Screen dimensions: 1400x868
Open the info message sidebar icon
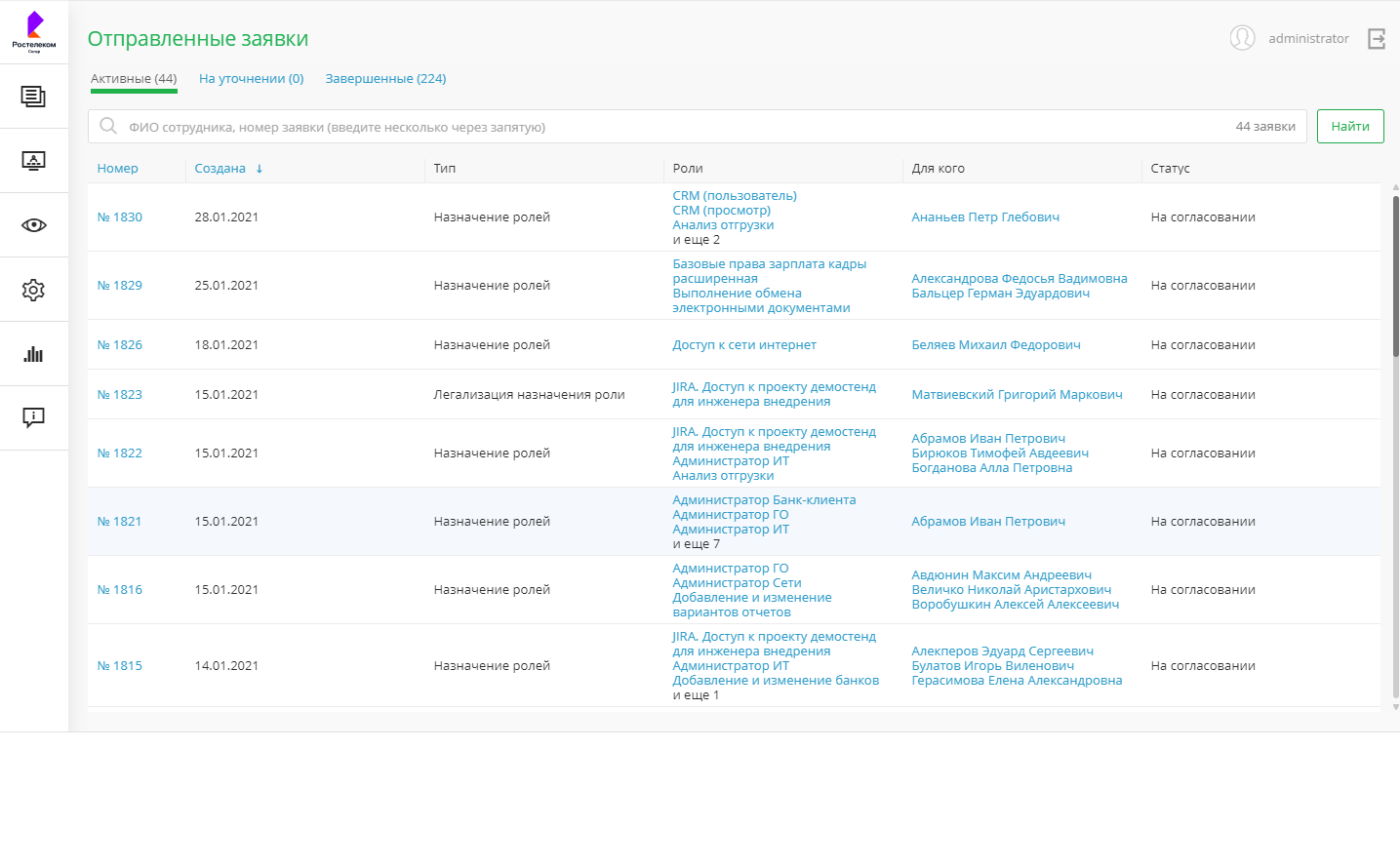point(33,417)
